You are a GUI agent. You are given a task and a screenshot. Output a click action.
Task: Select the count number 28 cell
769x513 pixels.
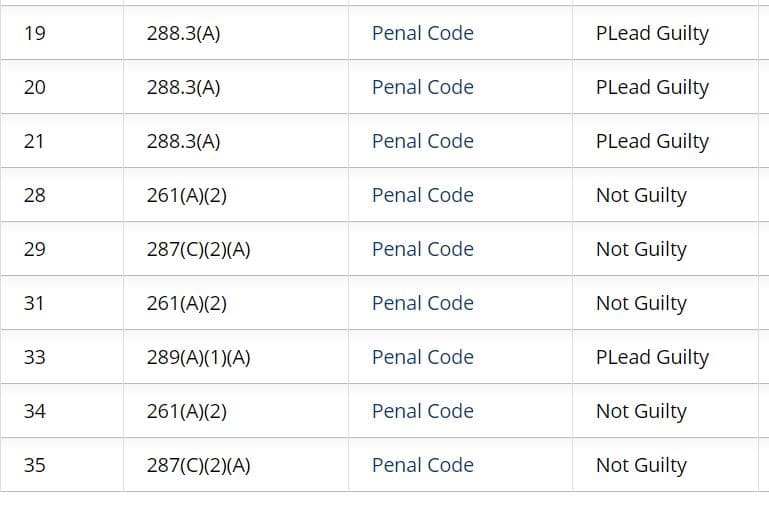click(x=35, y=195)
